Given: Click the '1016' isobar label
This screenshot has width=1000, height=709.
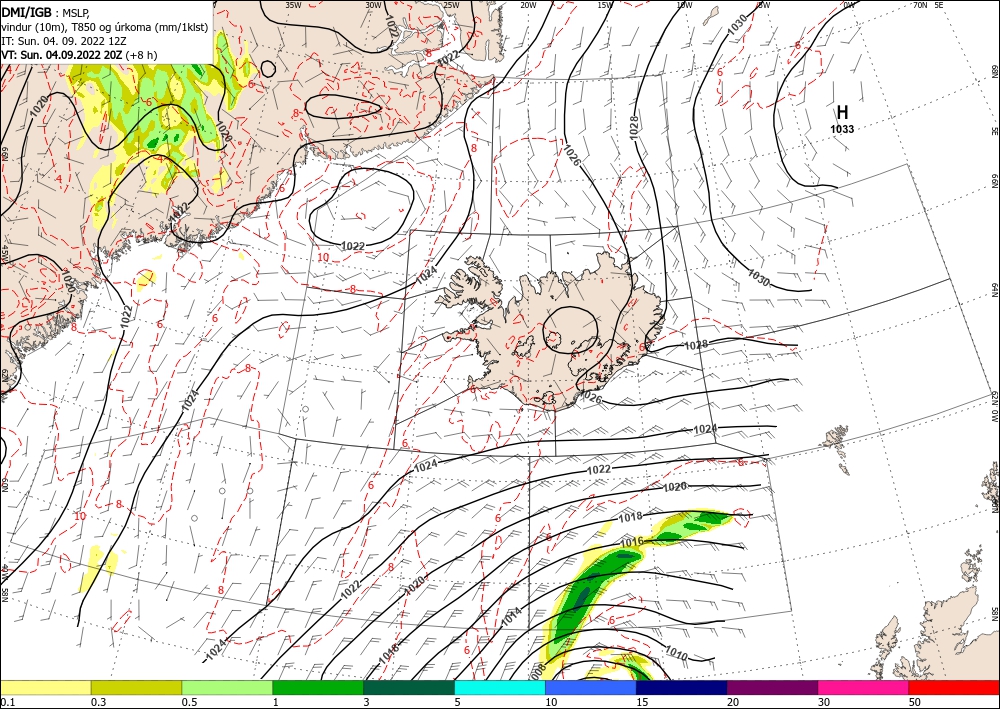Looking at the screenshot, I should 632,542.
